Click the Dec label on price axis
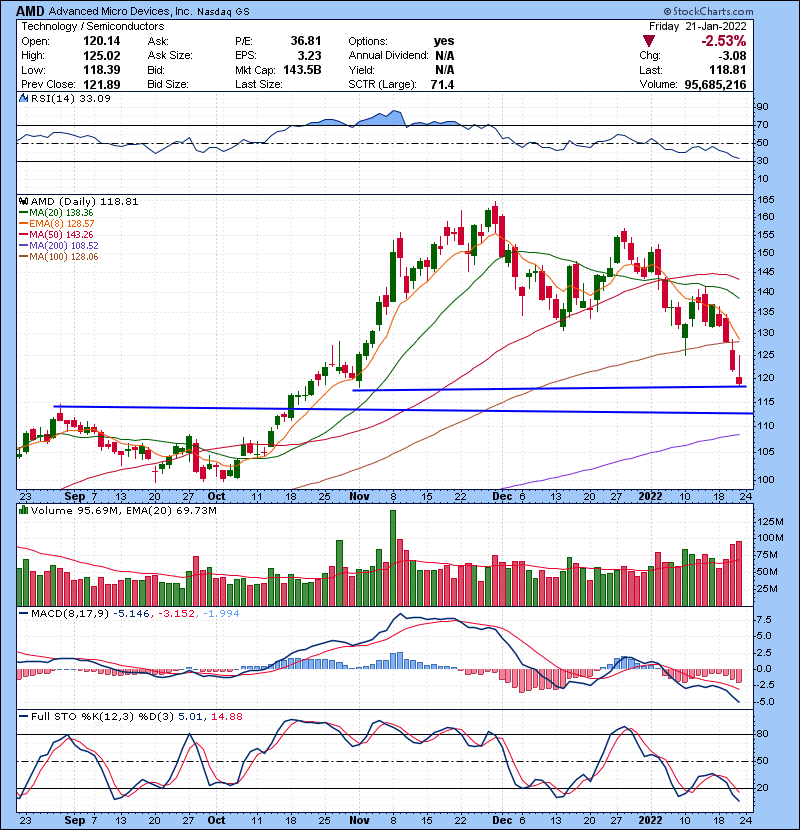 tap(502, 496)
